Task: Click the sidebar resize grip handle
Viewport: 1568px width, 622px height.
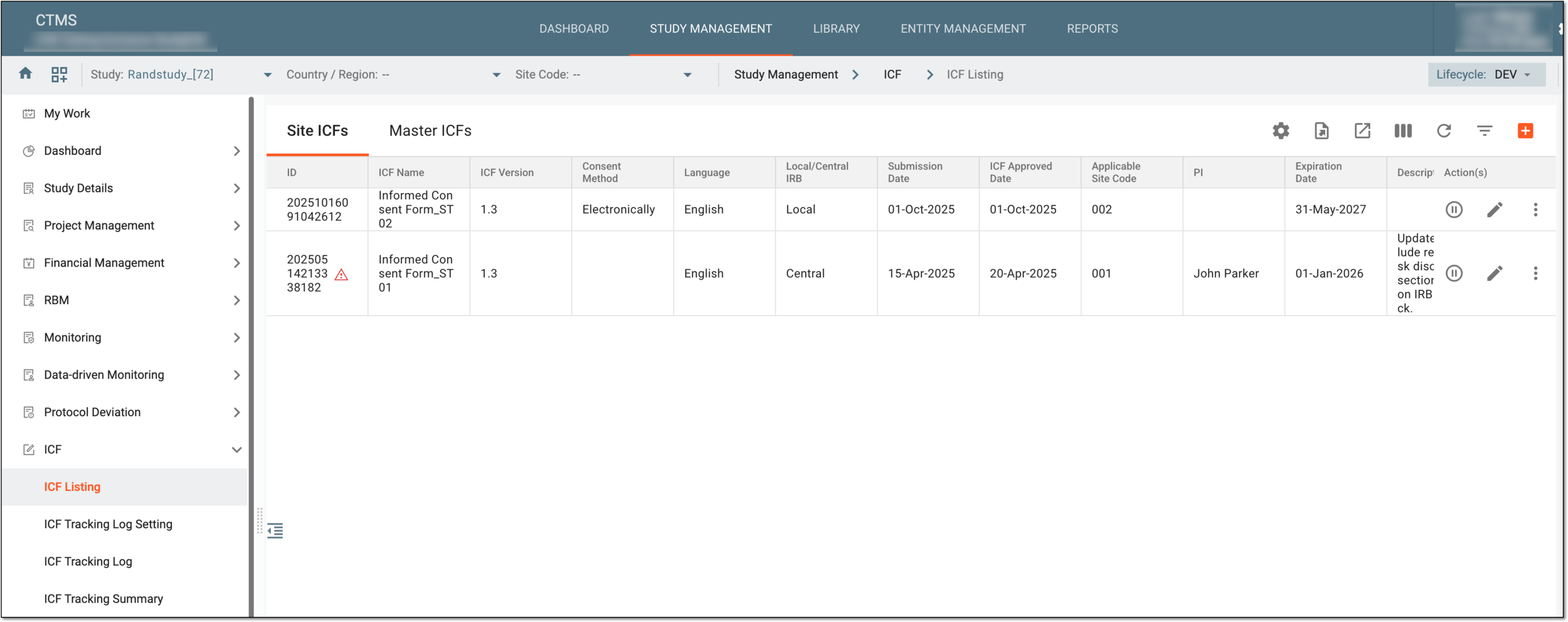Action: click(260, 520)
